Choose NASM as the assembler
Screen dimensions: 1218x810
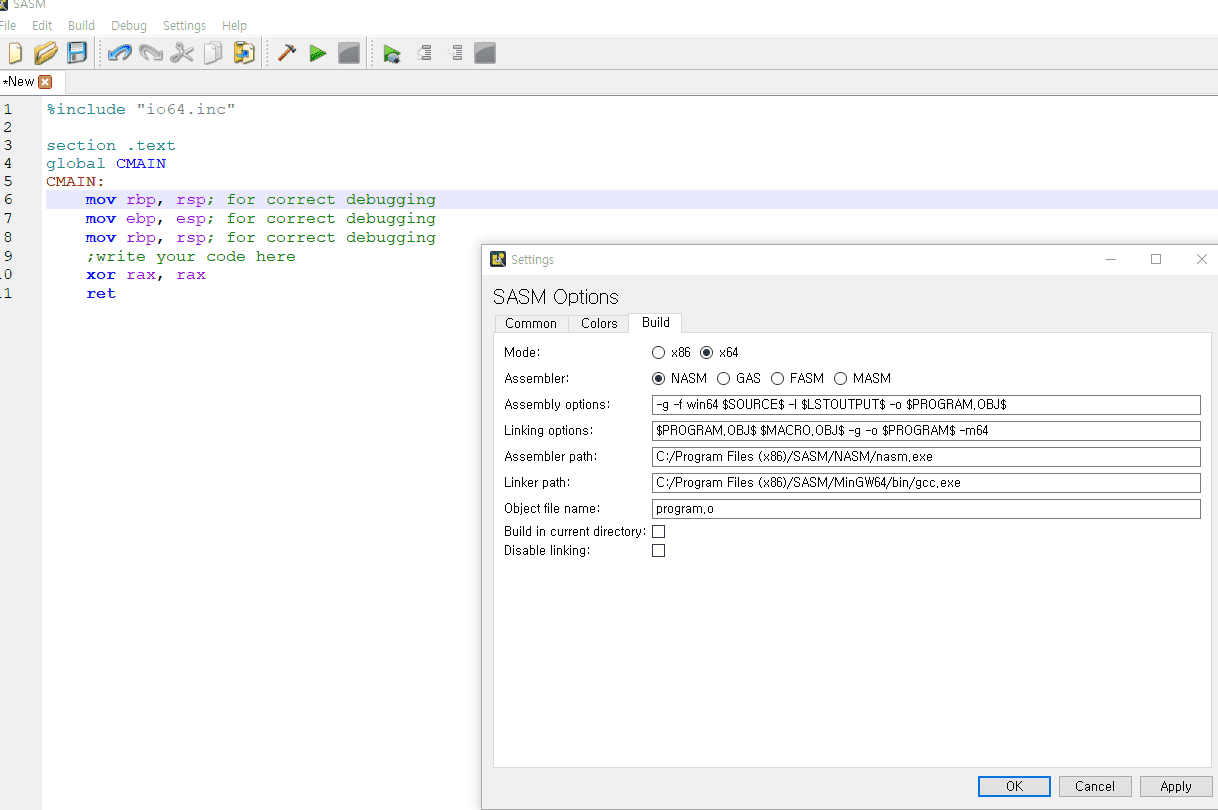658,378
